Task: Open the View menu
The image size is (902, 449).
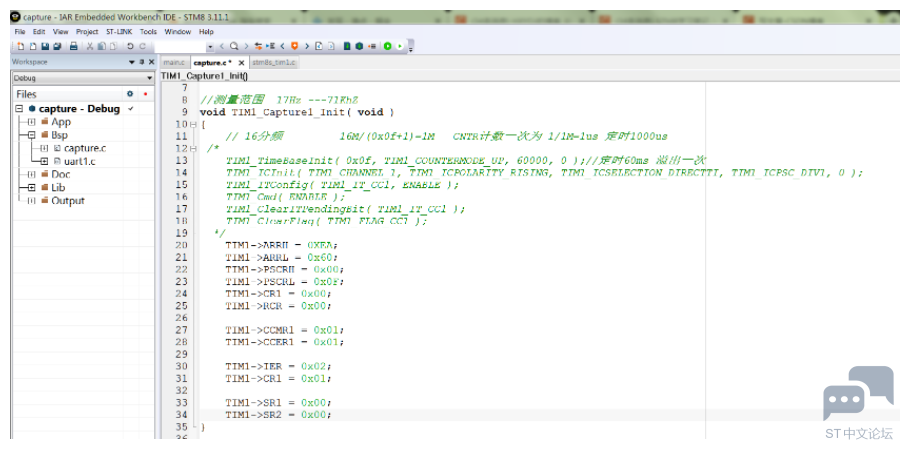Action: tap(60, 32)
